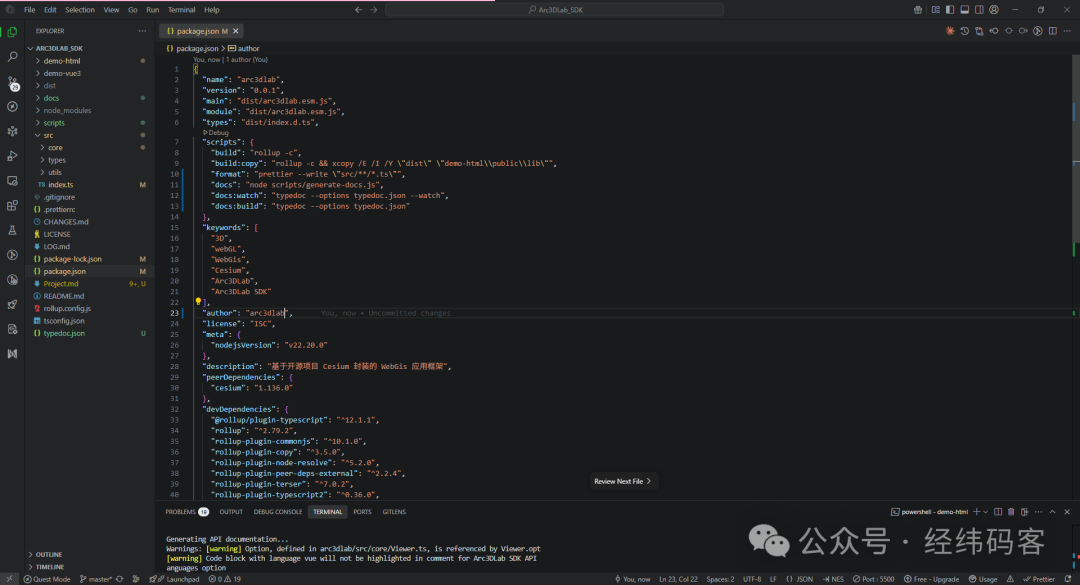Open new terminal dropdown arrow

(986, 512)
